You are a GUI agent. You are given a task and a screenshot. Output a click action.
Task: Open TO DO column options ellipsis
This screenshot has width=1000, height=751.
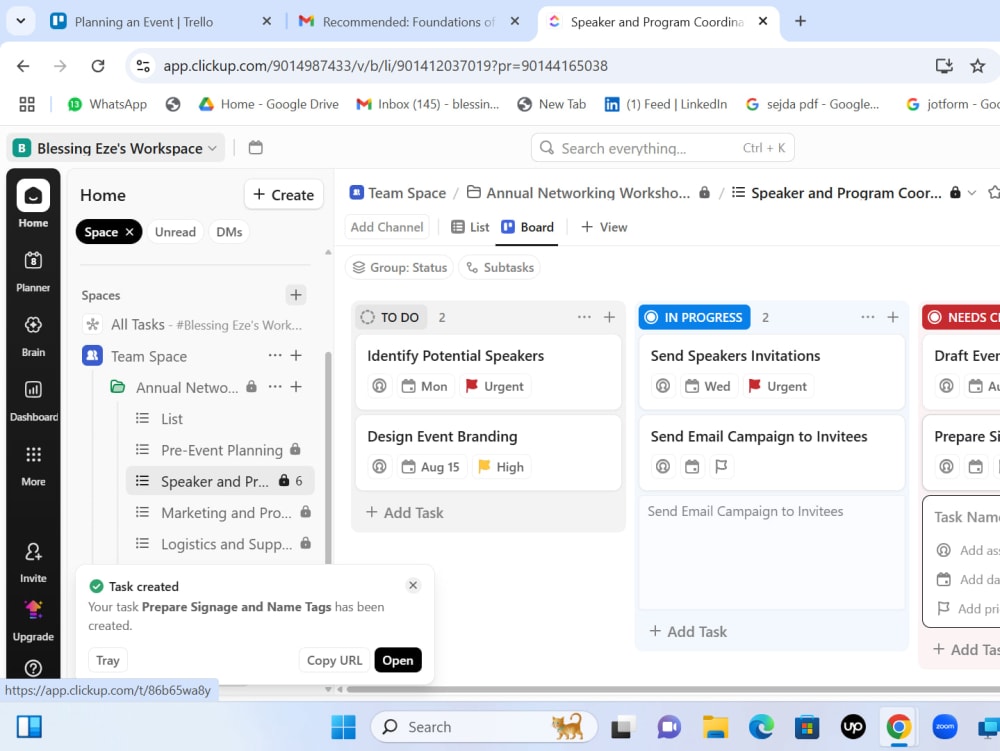pos(584,317)
